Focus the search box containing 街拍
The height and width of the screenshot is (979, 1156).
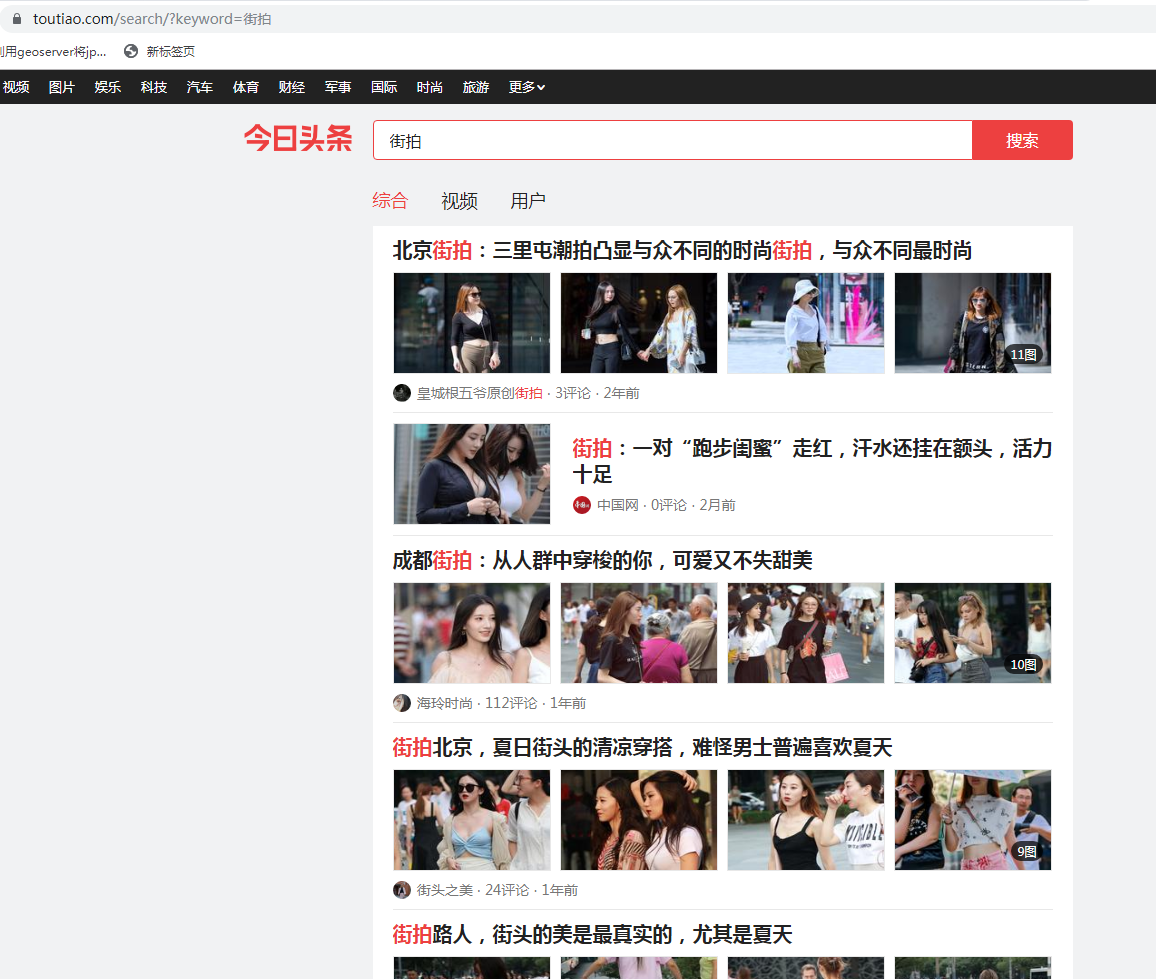click(x=672, y=140)
